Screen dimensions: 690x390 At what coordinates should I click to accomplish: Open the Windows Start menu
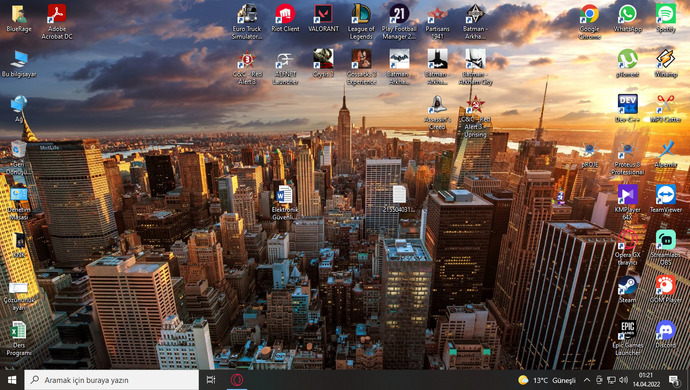tap(12, 380)
